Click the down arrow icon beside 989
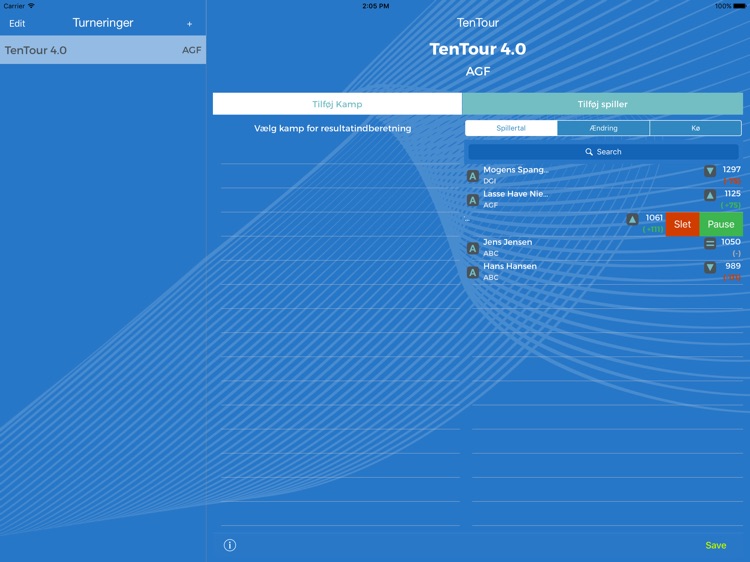 [710, 267]
